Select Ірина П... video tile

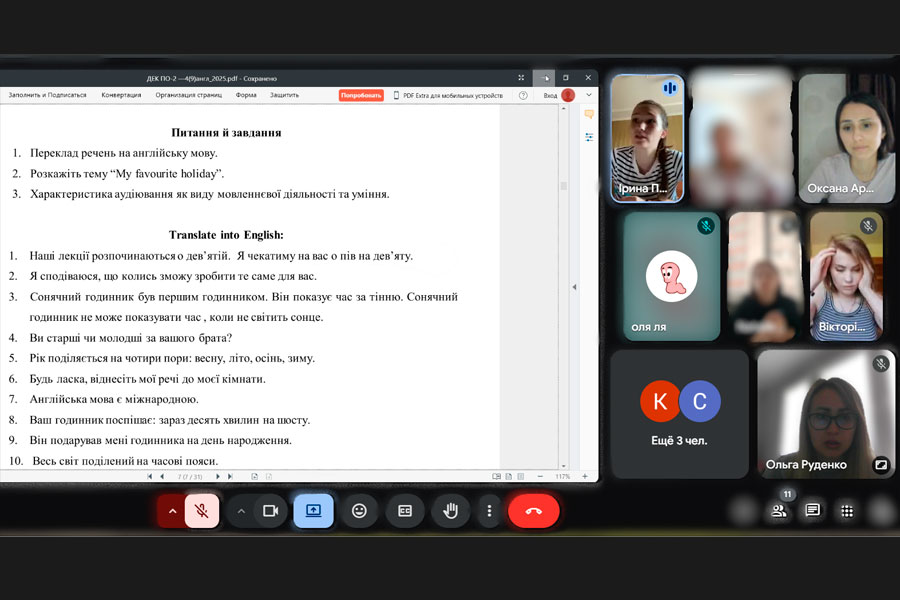(647, 138)
